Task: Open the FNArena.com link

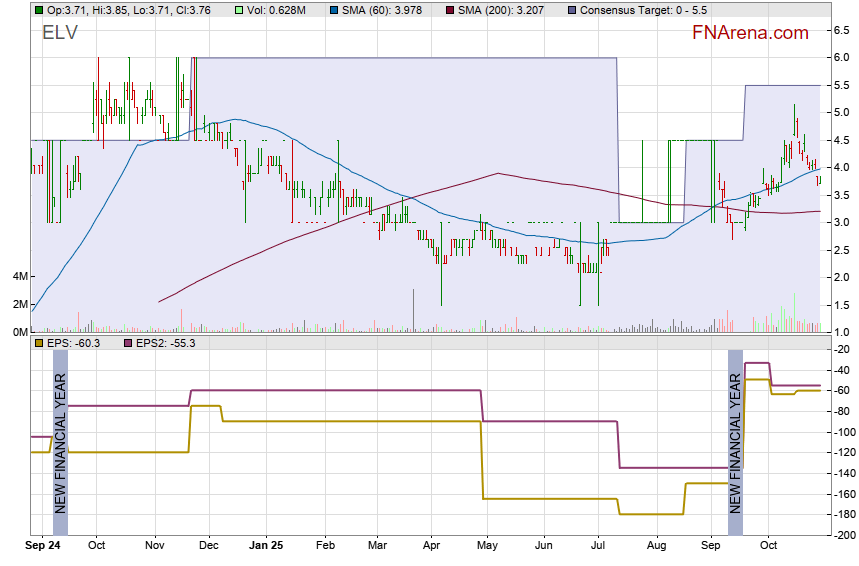Action: [750, 33]
